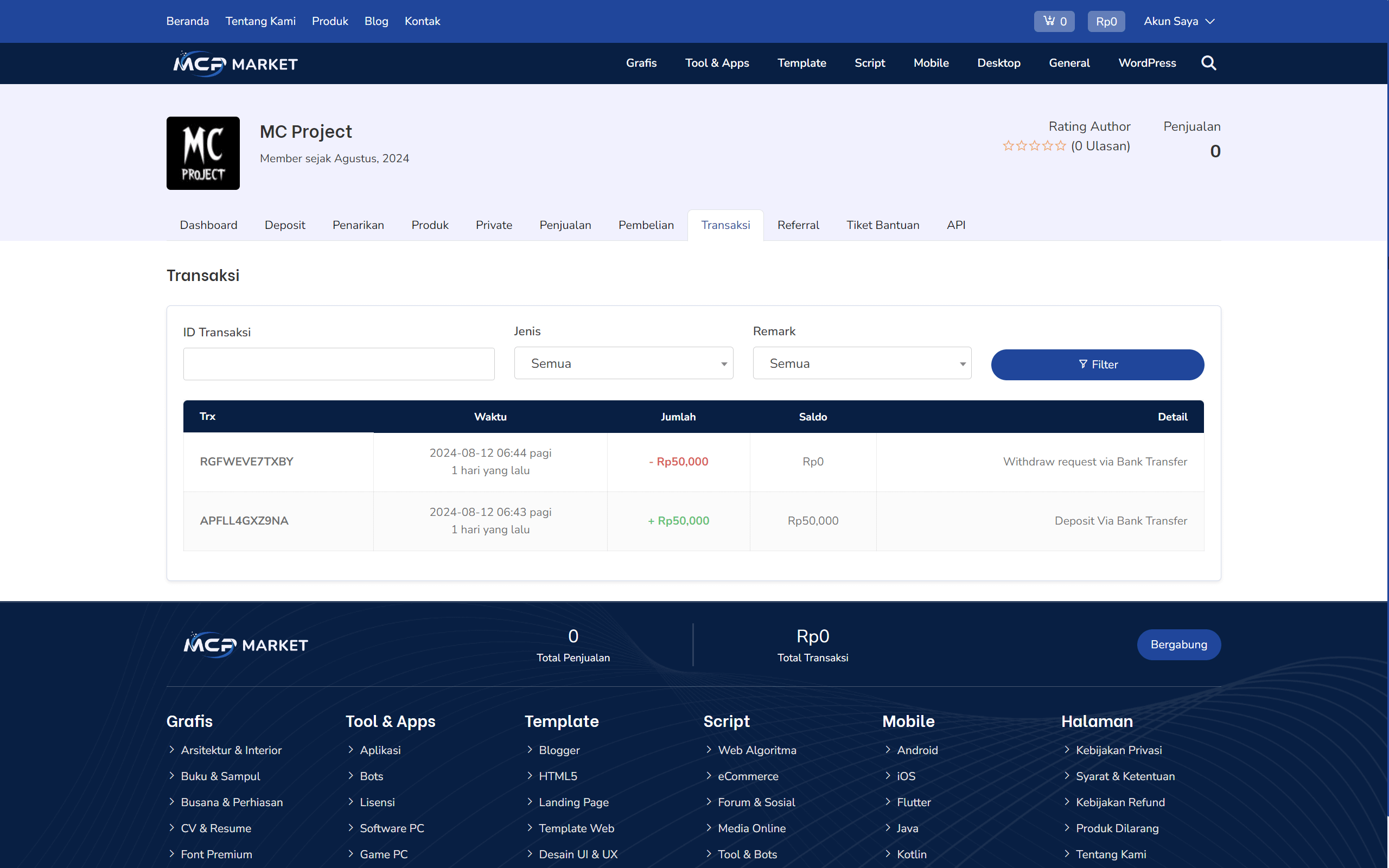Image resolution: width=1389 pixels, height=868 pixels.
Task: Click the MC Project avatar image
Action: [202, 152]
